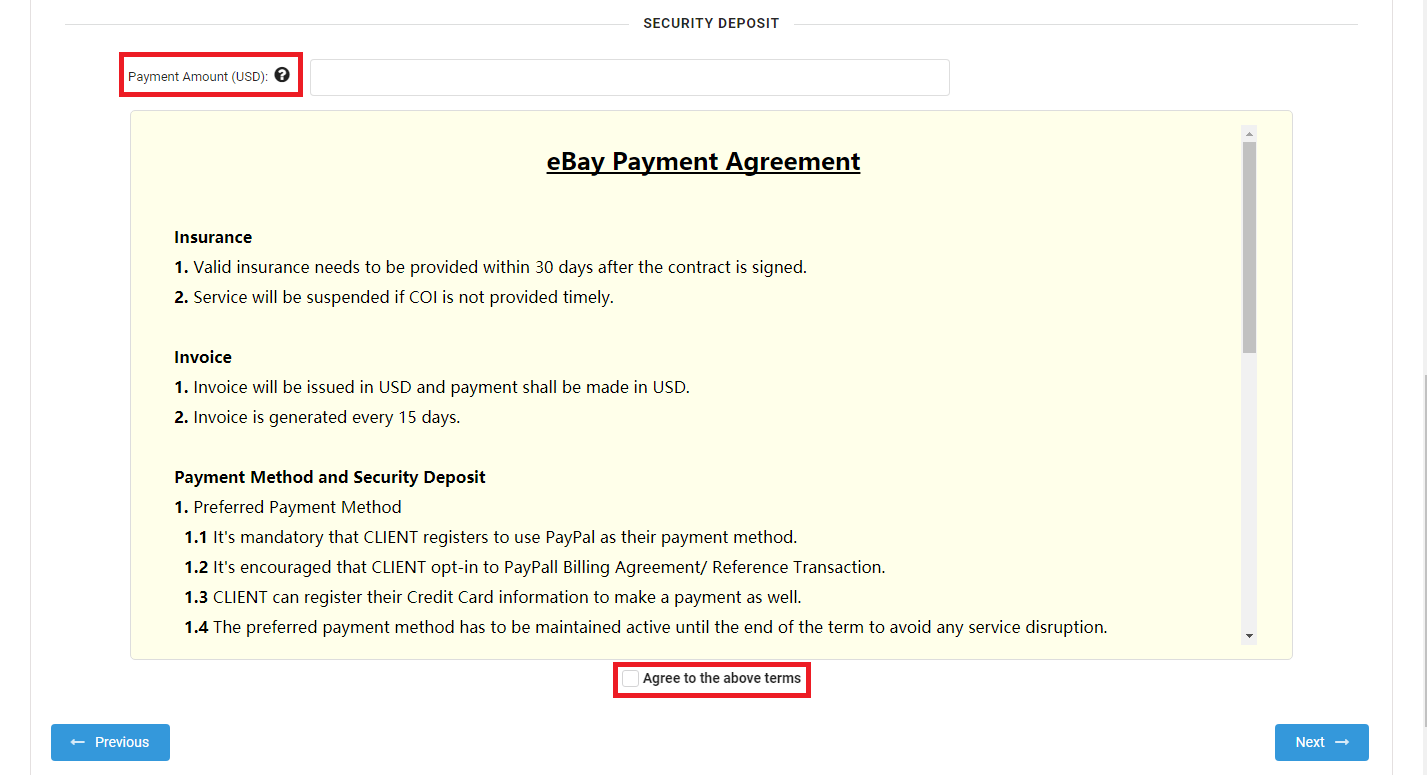1427x775 pixels.
Task: Click the Payment Amount help question-mark icon
Action: pos(282,75)
